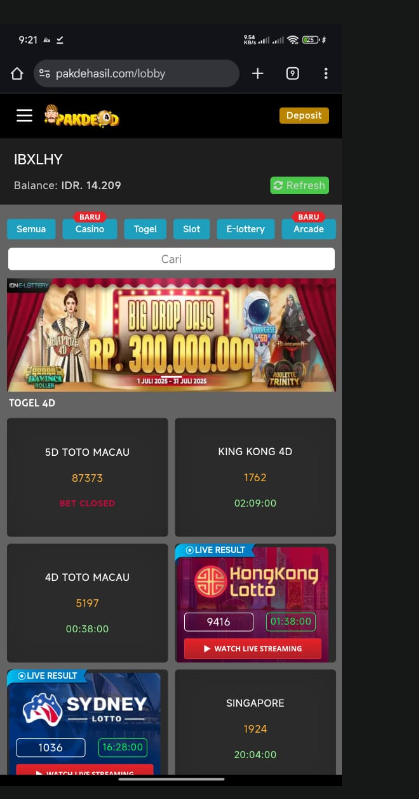Show open tabs counter
The image size is (419, 799).
(292, 74)
